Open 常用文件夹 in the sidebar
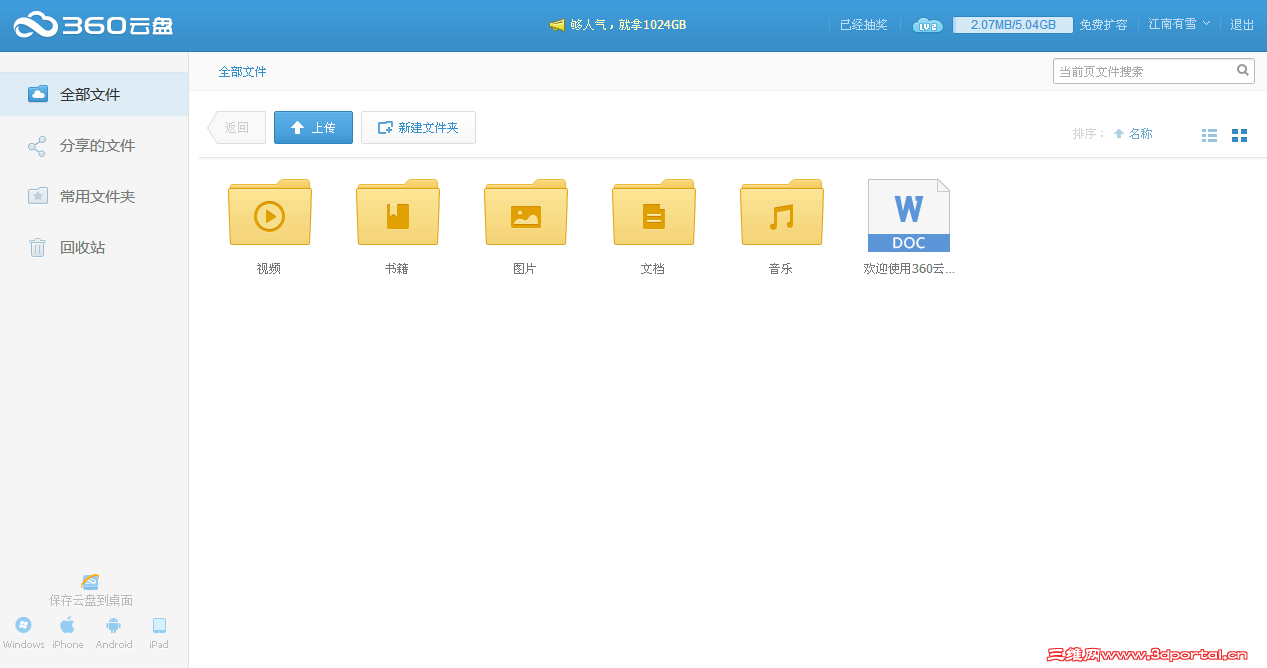The image size is (1267, 668). point(94,196)
